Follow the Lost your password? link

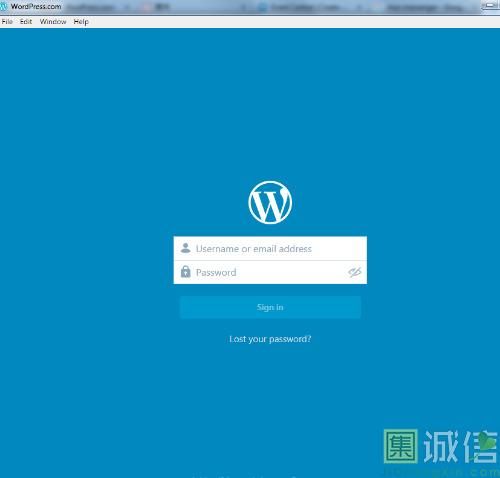pyautogui.click(x=270, y=339)
